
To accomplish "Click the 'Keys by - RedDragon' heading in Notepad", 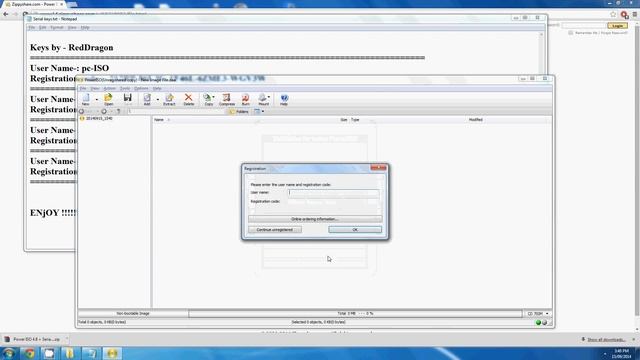I will point(72,47).
